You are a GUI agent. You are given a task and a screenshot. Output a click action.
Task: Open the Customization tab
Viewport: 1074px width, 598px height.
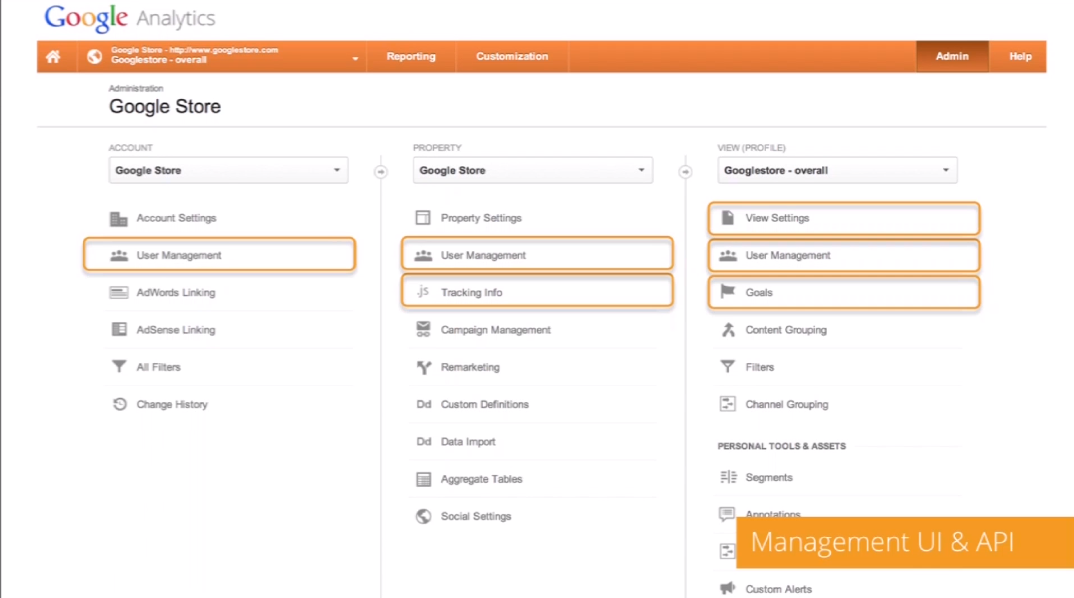[x=511, y=57]
